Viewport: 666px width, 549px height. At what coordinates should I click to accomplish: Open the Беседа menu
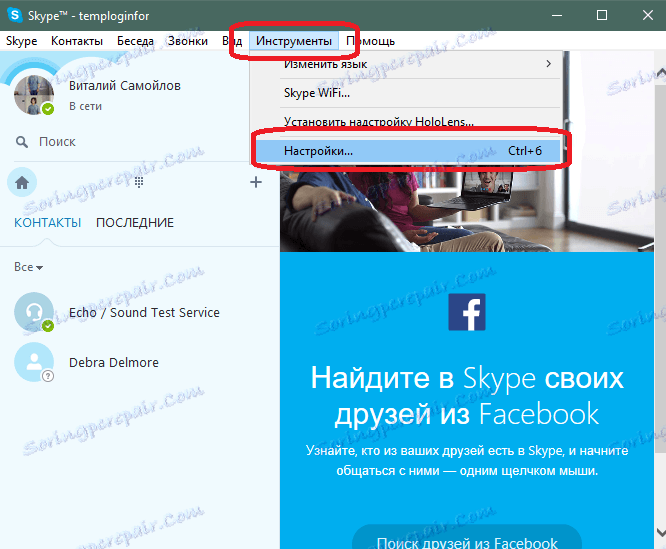135,41
